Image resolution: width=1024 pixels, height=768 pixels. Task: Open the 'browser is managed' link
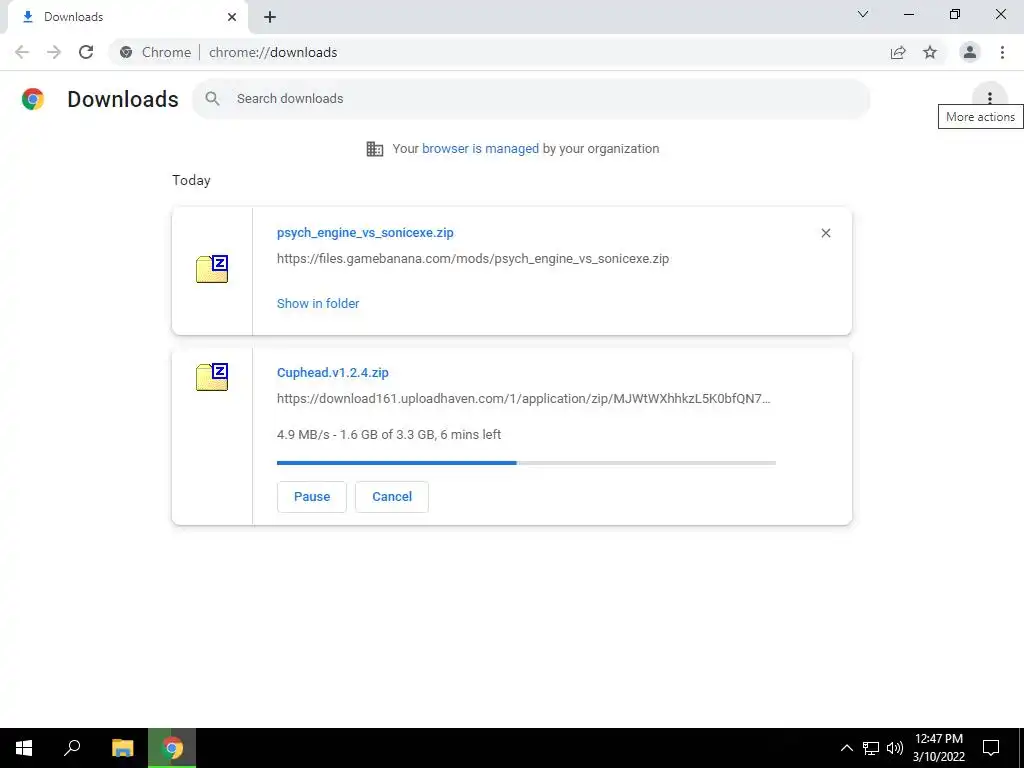(x=480, y=149)
